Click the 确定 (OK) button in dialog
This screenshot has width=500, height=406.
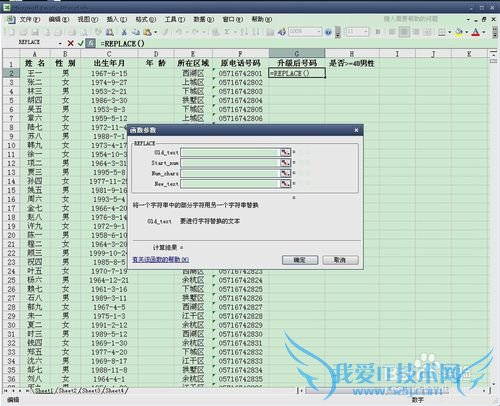(x=300, y=260)
